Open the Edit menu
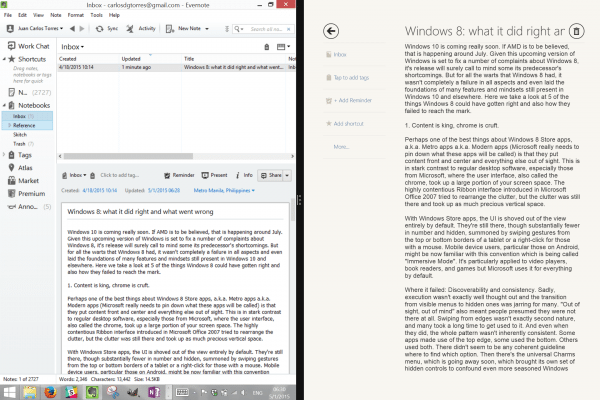This screenshot has height=400, width=600. click(23, 15)
